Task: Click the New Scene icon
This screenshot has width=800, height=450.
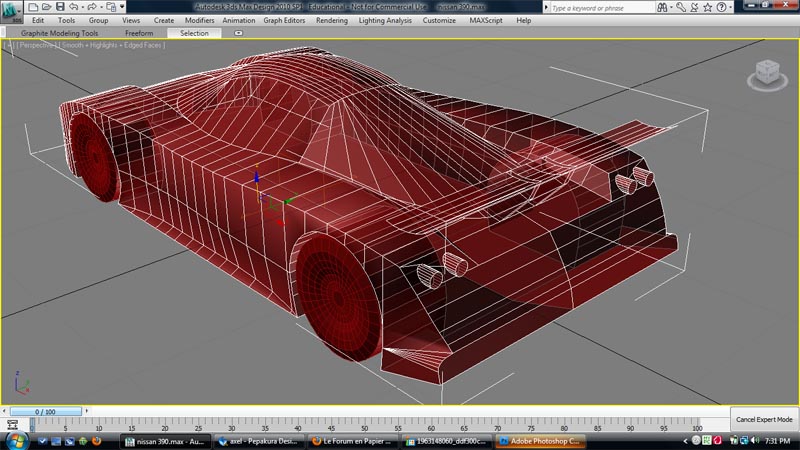Action: click(x=31, y=6)
